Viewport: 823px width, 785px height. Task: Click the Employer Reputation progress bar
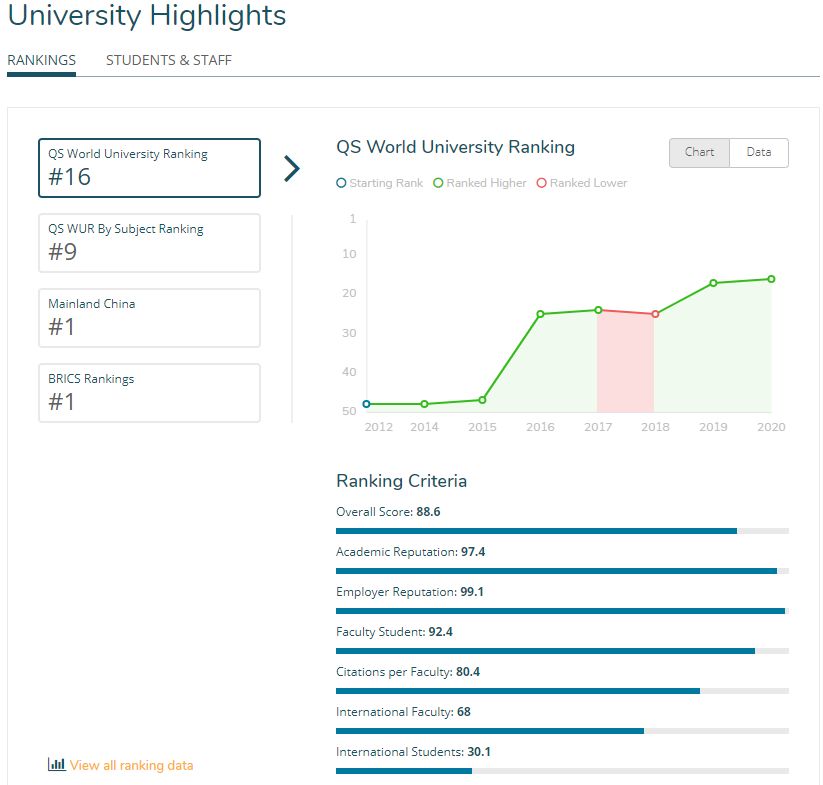562,611
